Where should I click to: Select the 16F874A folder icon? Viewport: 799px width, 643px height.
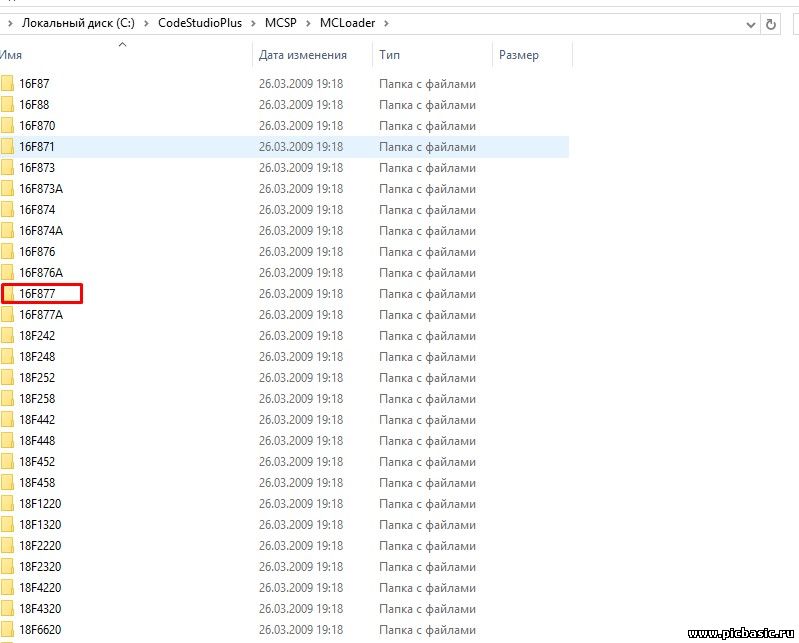[x=7, y=231]
